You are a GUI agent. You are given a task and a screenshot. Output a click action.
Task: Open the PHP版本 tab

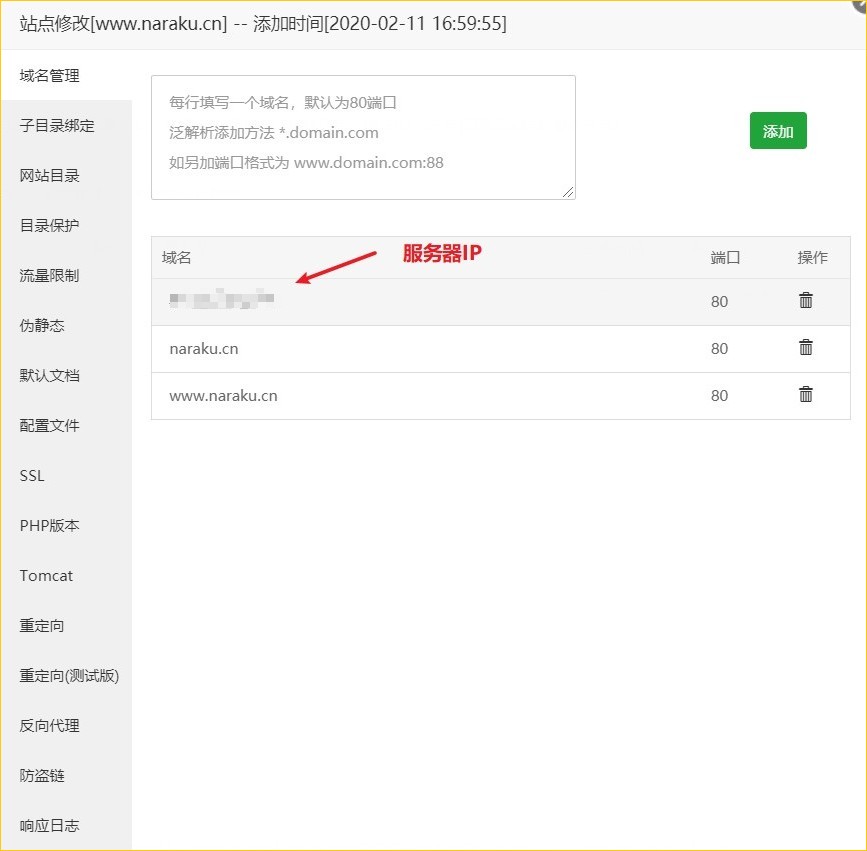[66, 525]
